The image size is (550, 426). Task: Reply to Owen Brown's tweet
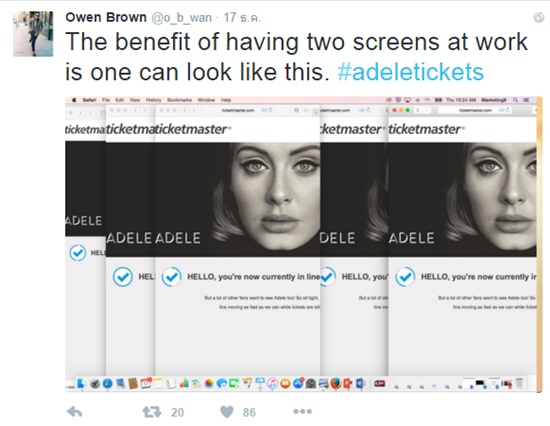click(74, 412)
